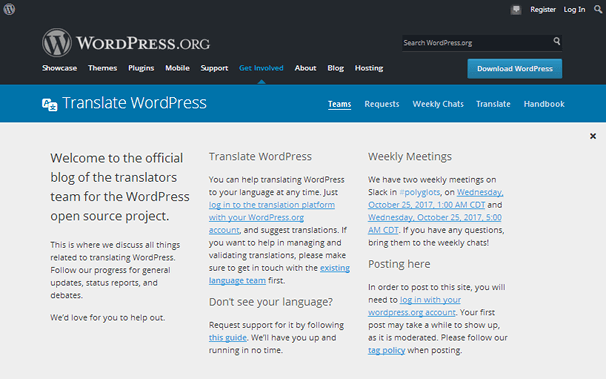Screen dimensions: 606x379
Task: Open the tag policy link
Action: click(x=386, y=350)
